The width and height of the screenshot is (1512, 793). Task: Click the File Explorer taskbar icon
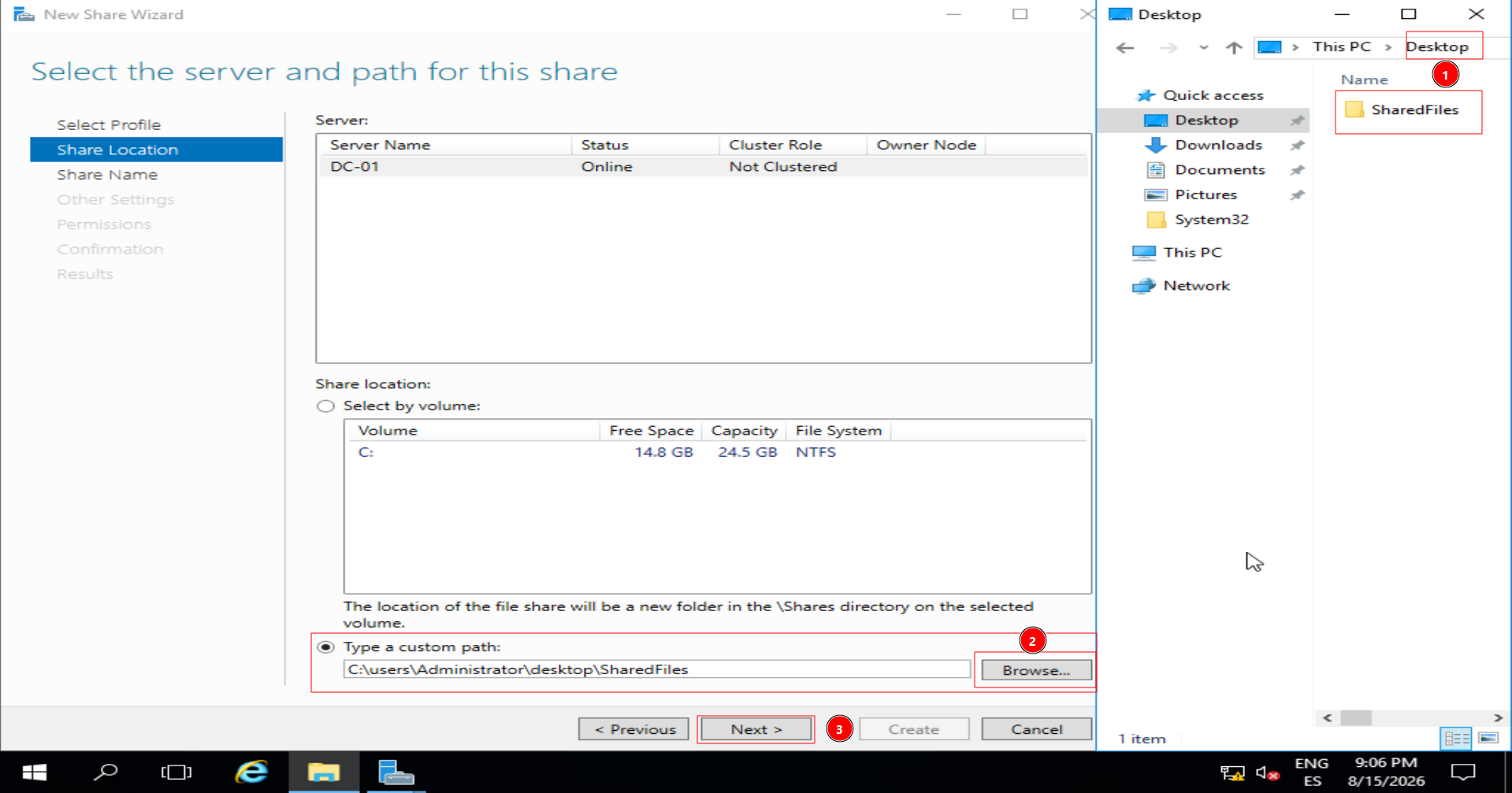point(323,772)
